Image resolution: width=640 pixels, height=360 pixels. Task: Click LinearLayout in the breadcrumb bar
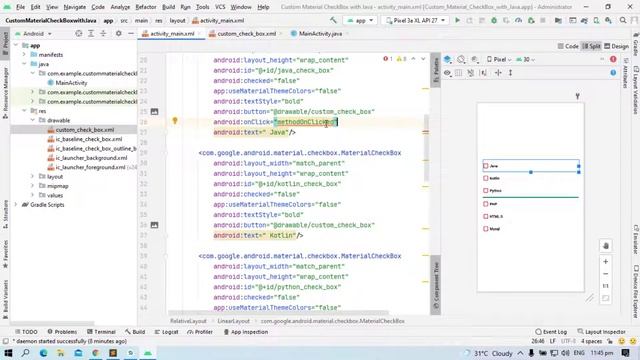tap(233, 321)
